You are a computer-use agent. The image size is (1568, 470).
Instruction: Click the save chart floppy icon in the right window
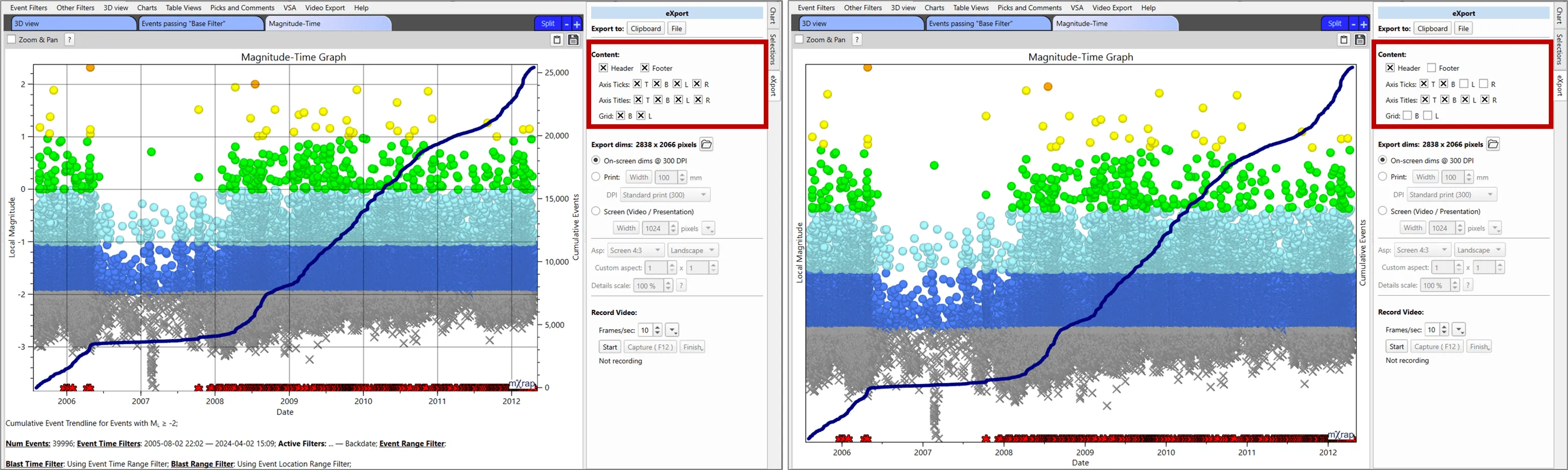(x=1360, y=40)
